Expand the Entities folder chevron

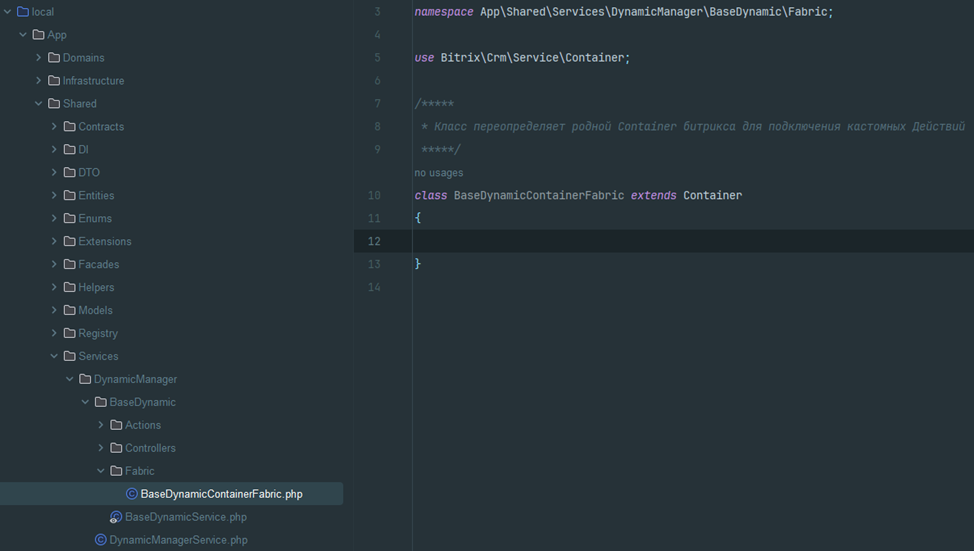[54, 196]
